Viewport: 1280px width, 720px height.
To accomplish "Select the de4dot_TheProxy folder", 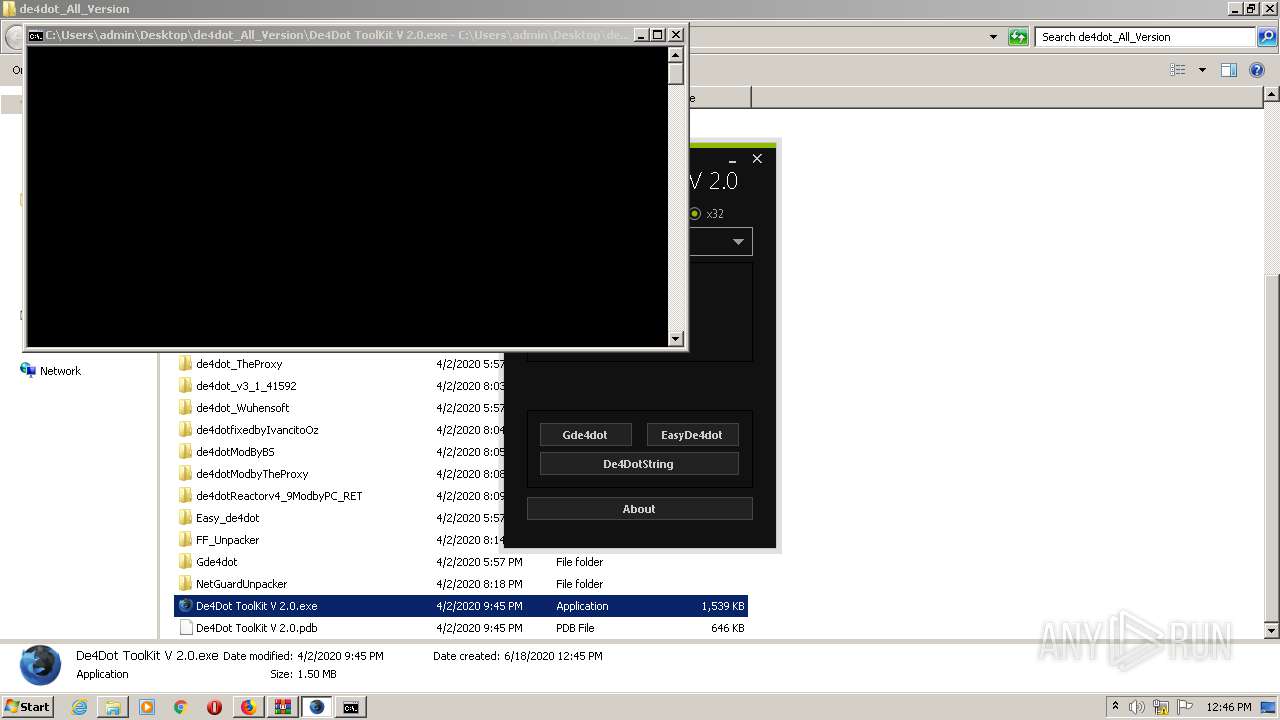I will (239, 364).
